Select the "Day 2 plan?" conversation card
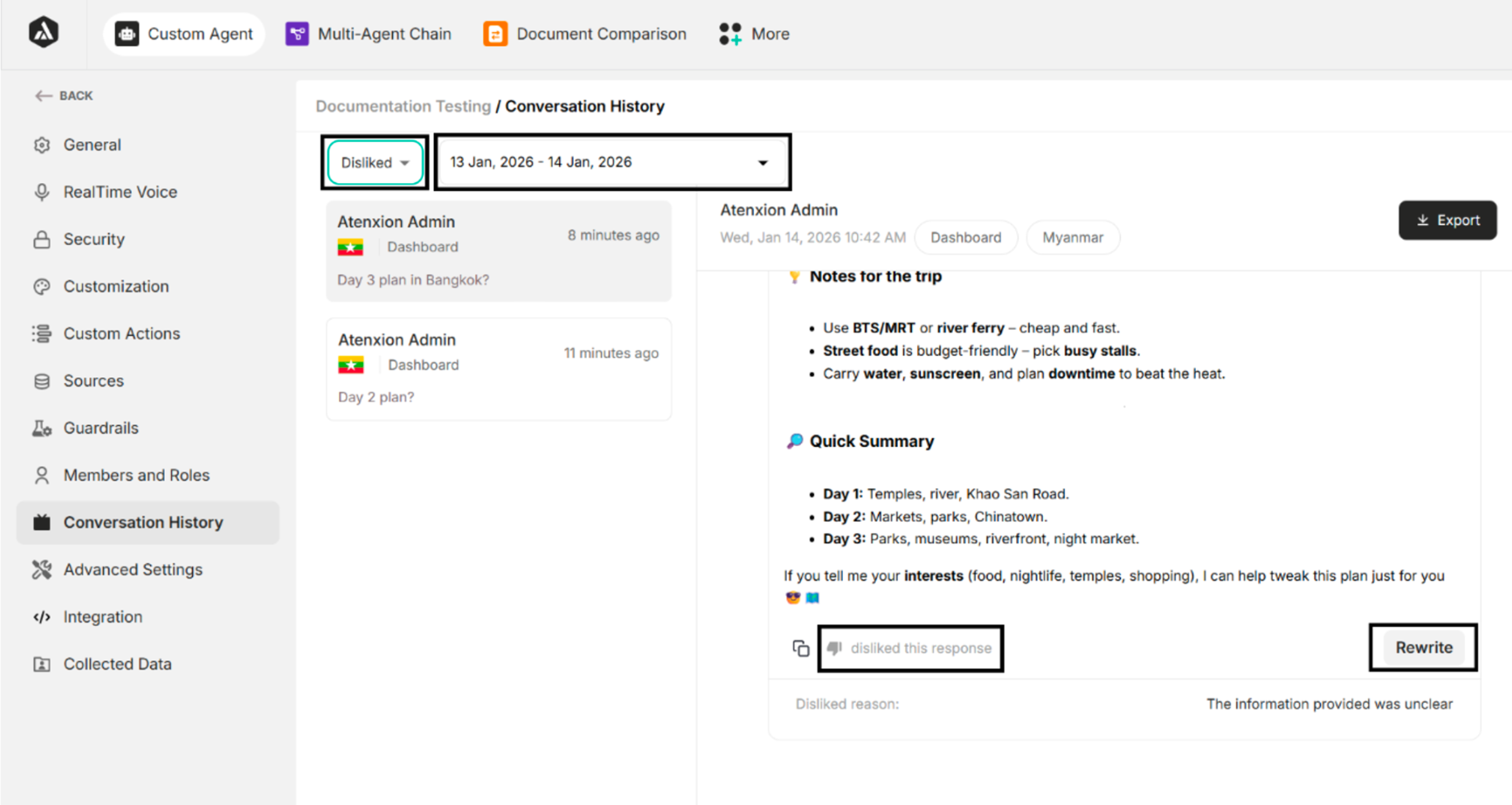 tap(499, 369)
